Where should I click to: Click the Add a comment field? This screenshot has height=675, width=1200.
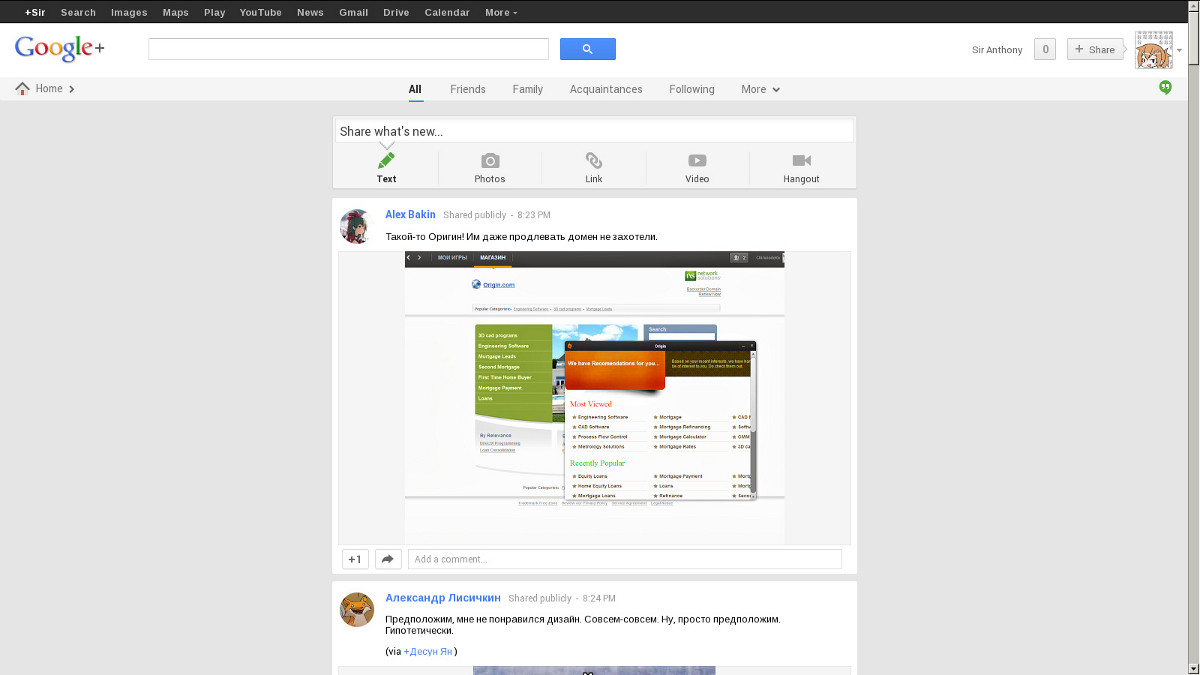[625, 559]
